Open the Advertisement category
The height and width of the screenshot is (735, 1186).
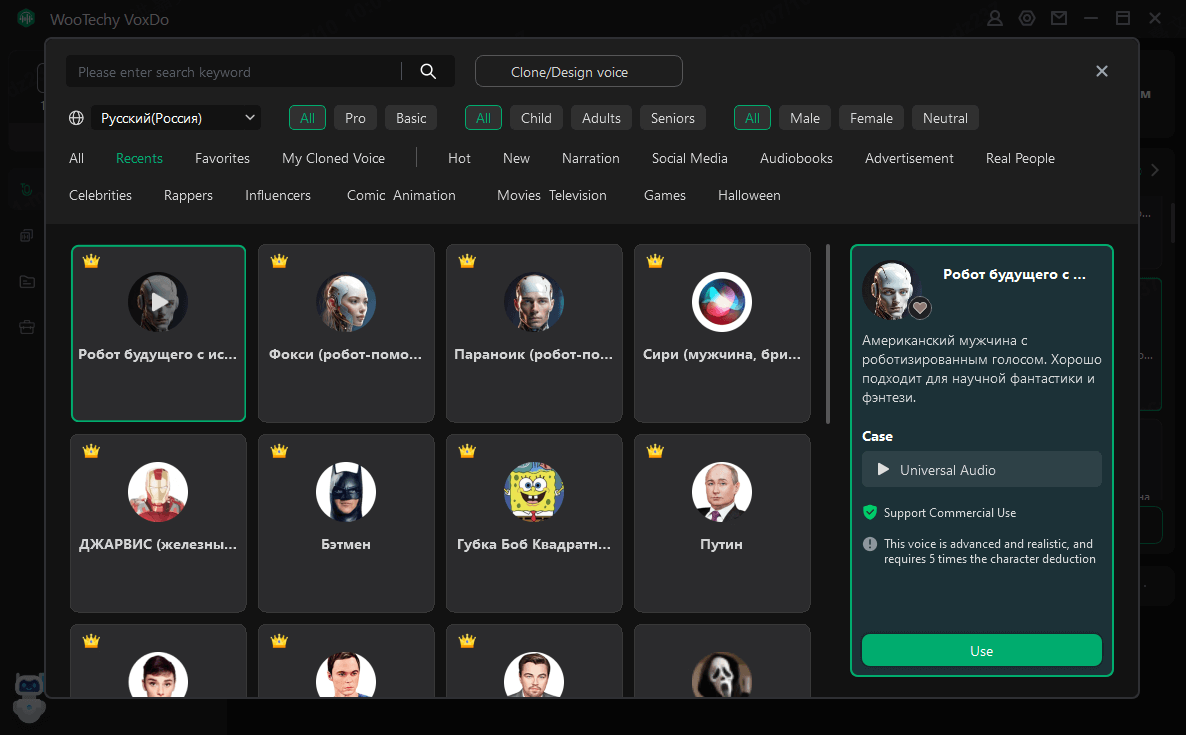click(909, 158)
